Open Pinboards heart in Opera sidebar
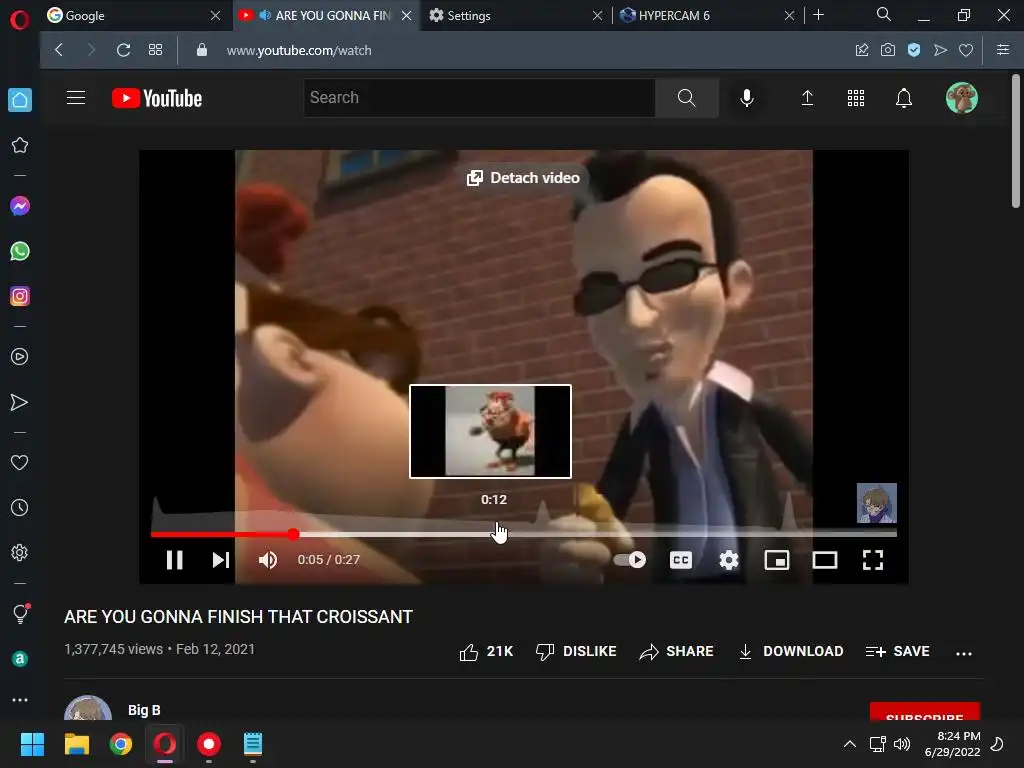 [x=20, y=463]
